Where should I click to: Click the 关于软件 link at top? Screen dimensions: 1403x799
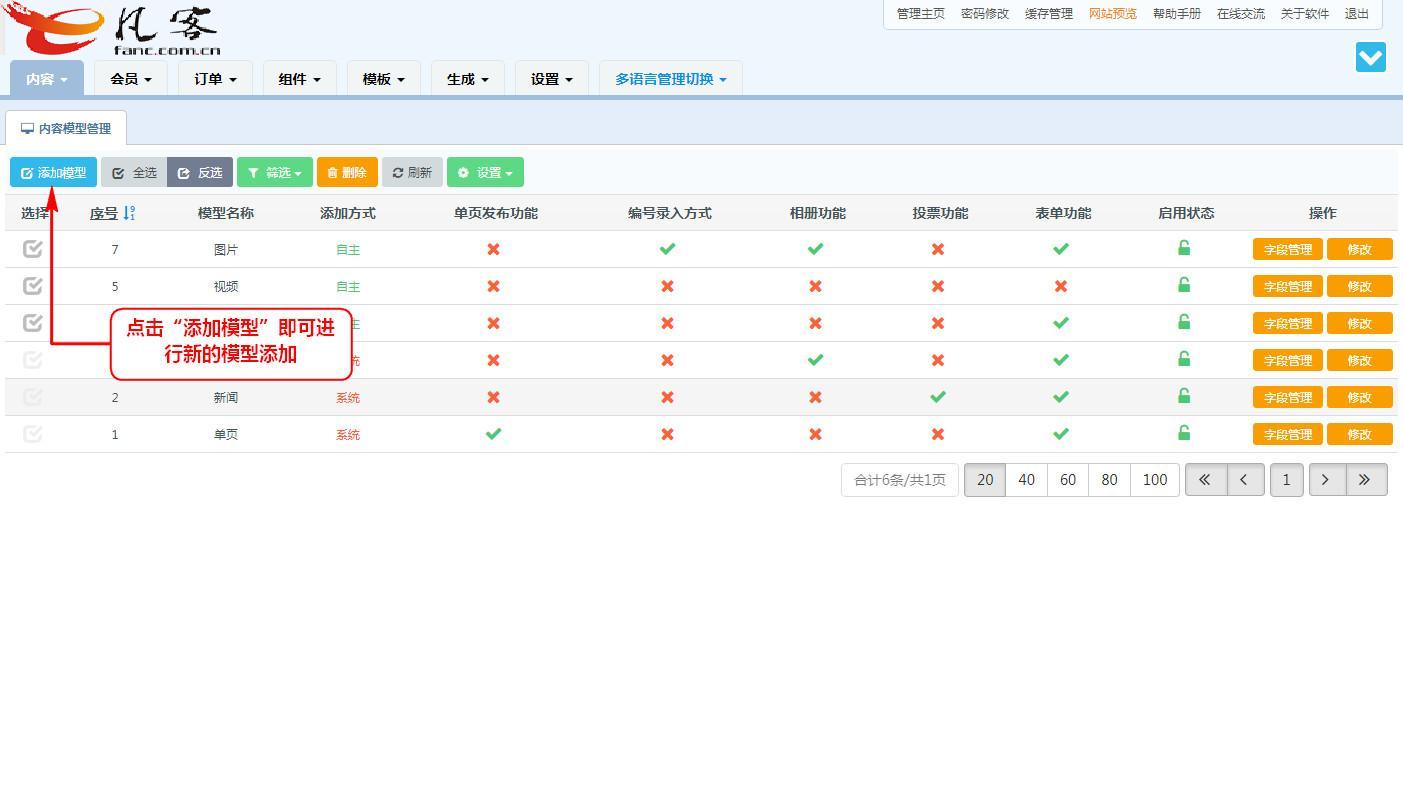[x=1304, y=14]
